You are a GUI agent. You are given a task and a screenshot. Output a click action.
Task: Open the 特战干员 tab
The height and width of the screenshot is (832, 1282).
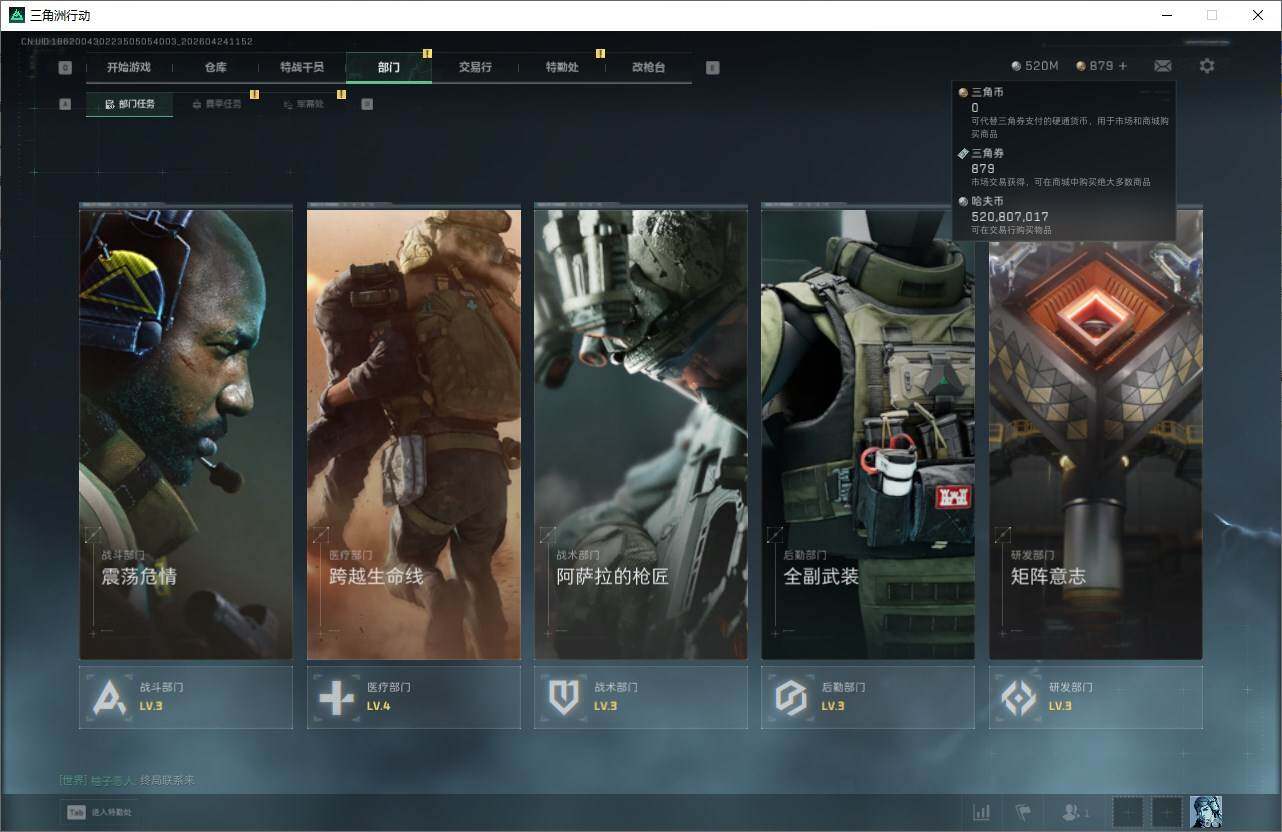pyautogui.click(x=302, y=68)
